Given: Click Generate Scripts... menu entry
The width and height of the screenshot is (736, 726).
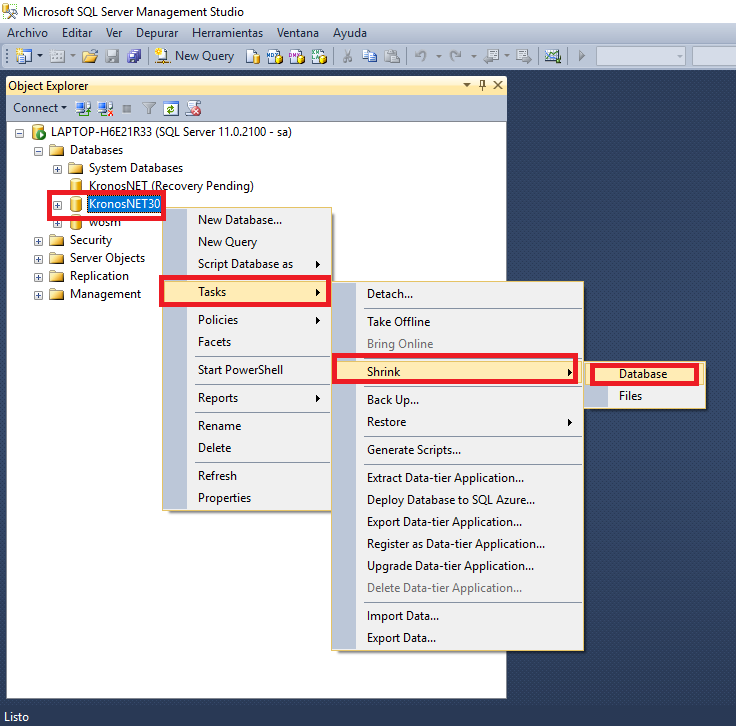Looking at the screenshot, I should pyautogui.click(x=458, y=450).
